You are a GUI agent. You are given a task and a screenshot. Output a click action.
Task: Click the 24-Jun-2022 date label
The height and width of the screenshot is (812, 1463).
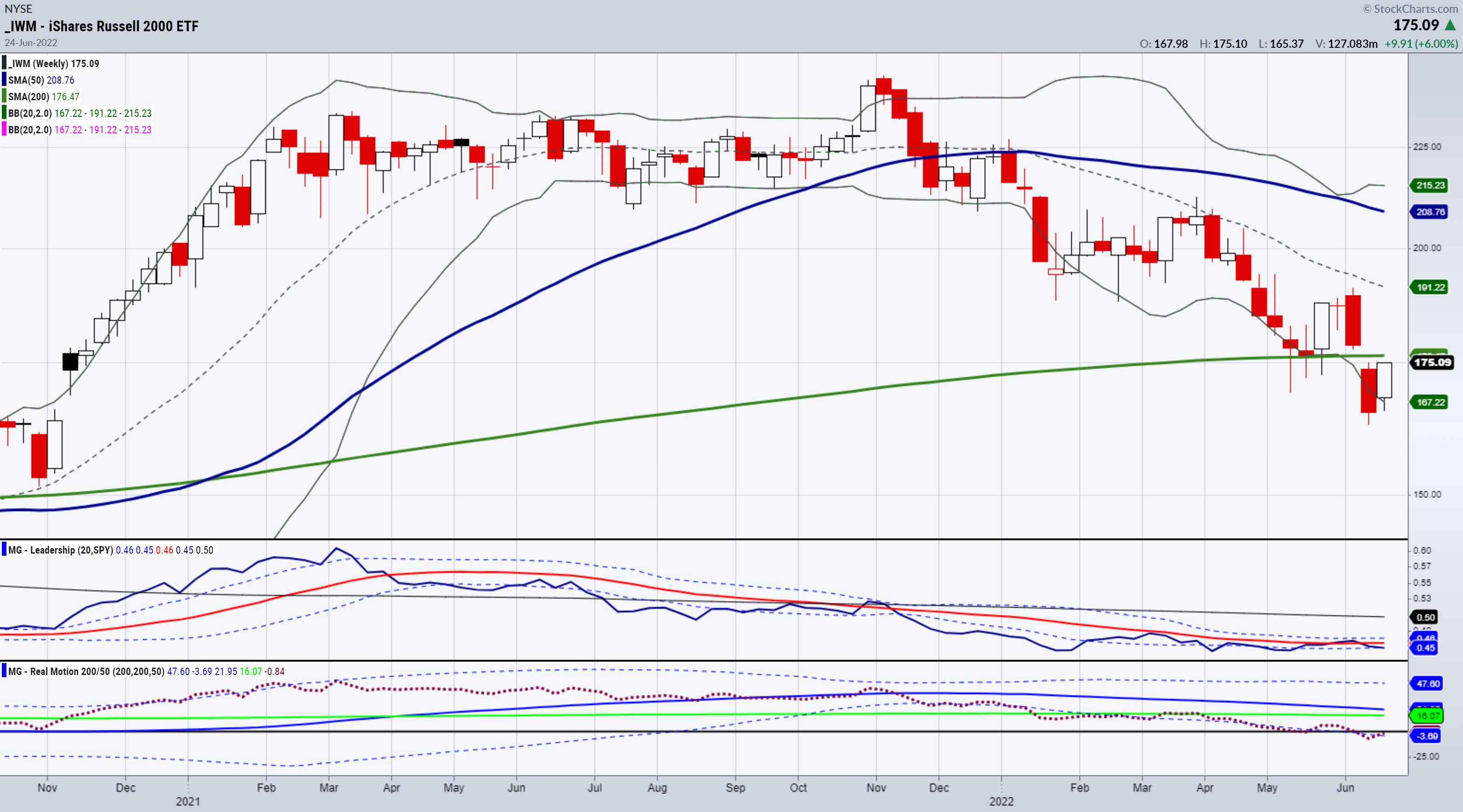tap(31, 43)
